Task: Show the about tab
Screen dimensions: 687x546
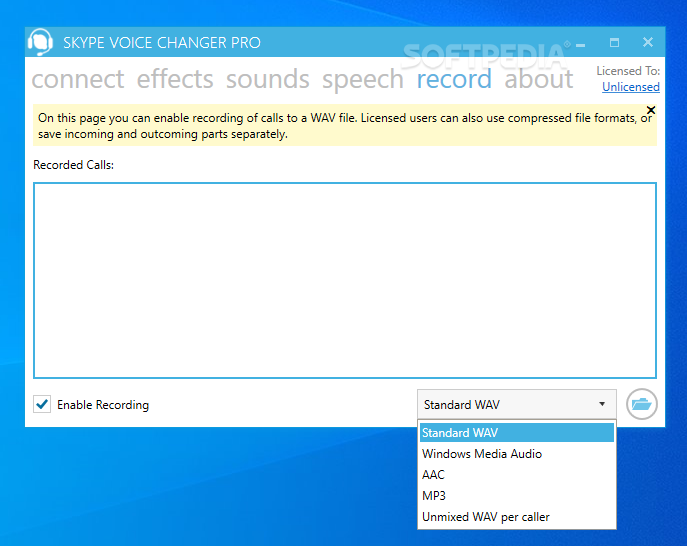Action: pyautogui.click(x=538, y=79)
